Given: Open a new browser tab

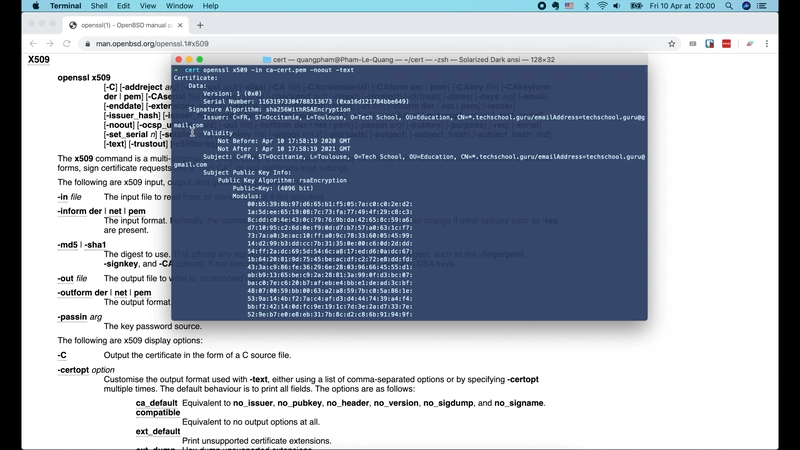Looking at the screenshot, I should 200,25.
